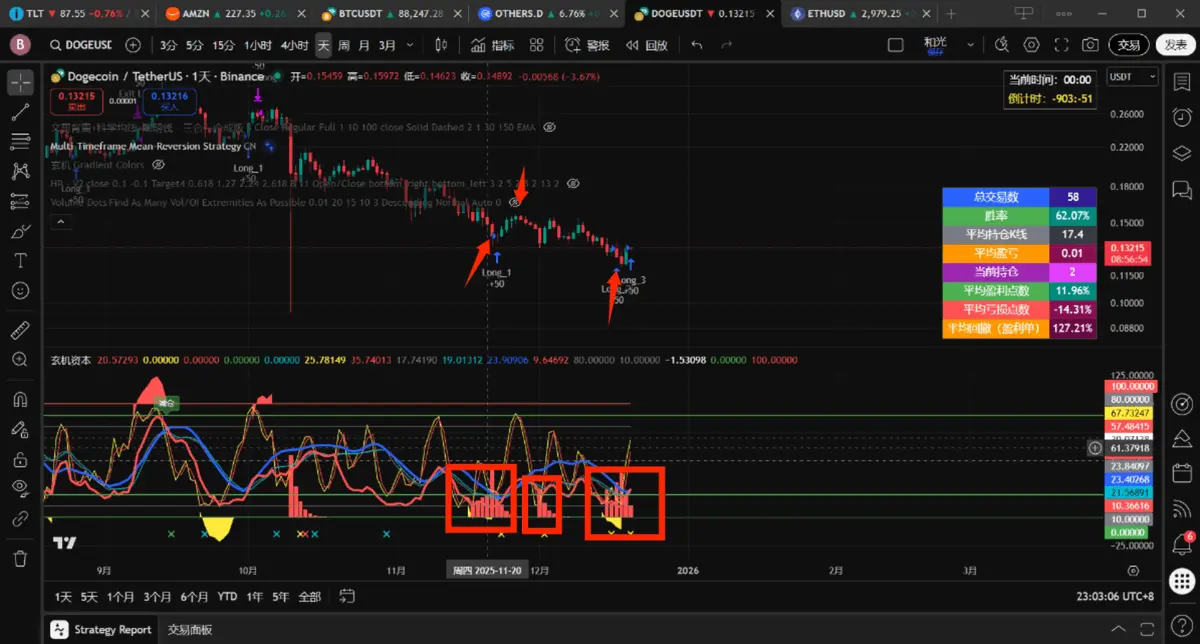The width and height of the screenshot is (1200, 644).
Task: Toggle hide all drawings eye icon
Action: [x=20, y=489]
